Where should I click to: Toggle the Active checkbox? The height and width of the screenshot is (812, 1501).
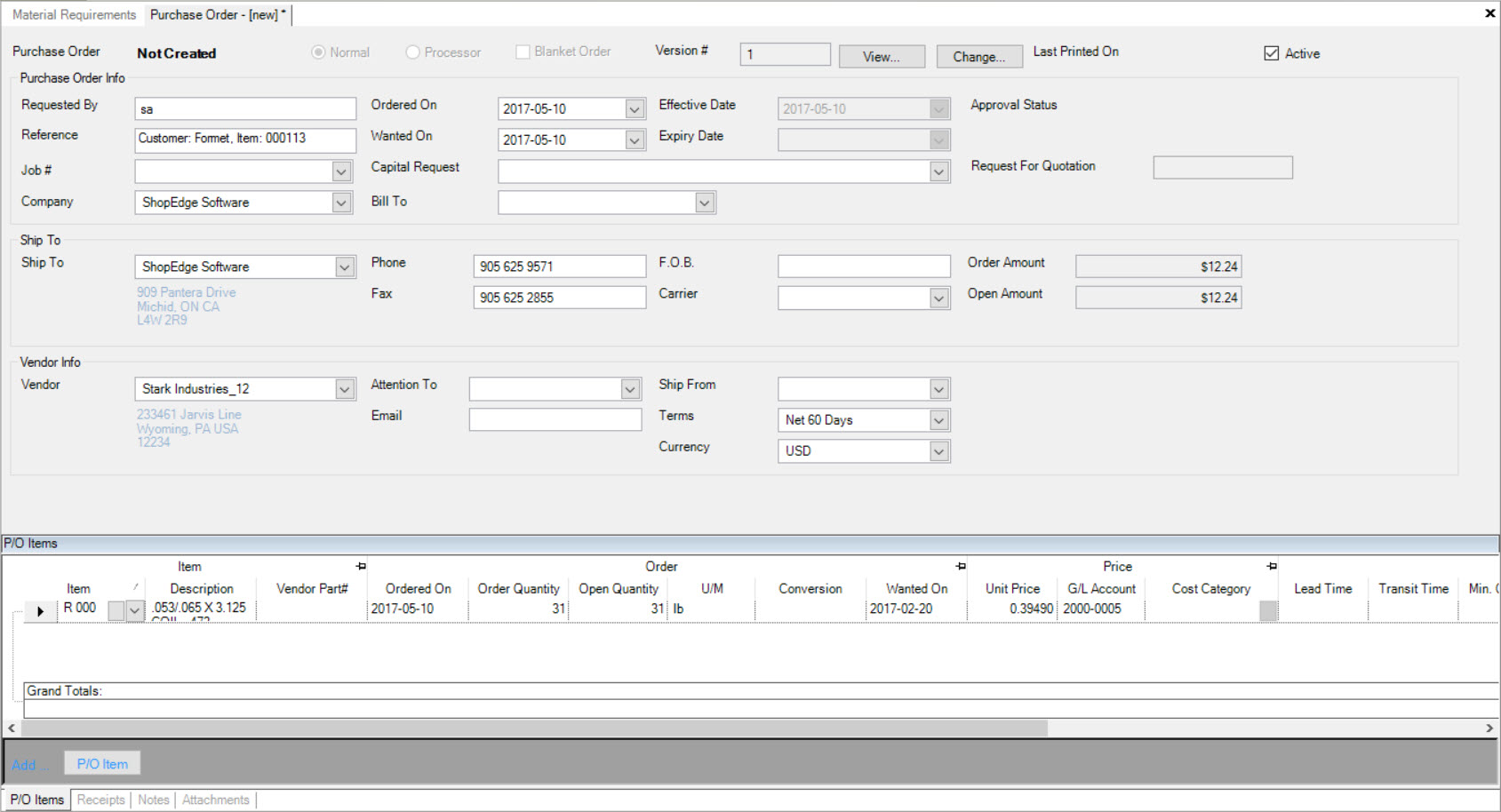(1271, 53)
